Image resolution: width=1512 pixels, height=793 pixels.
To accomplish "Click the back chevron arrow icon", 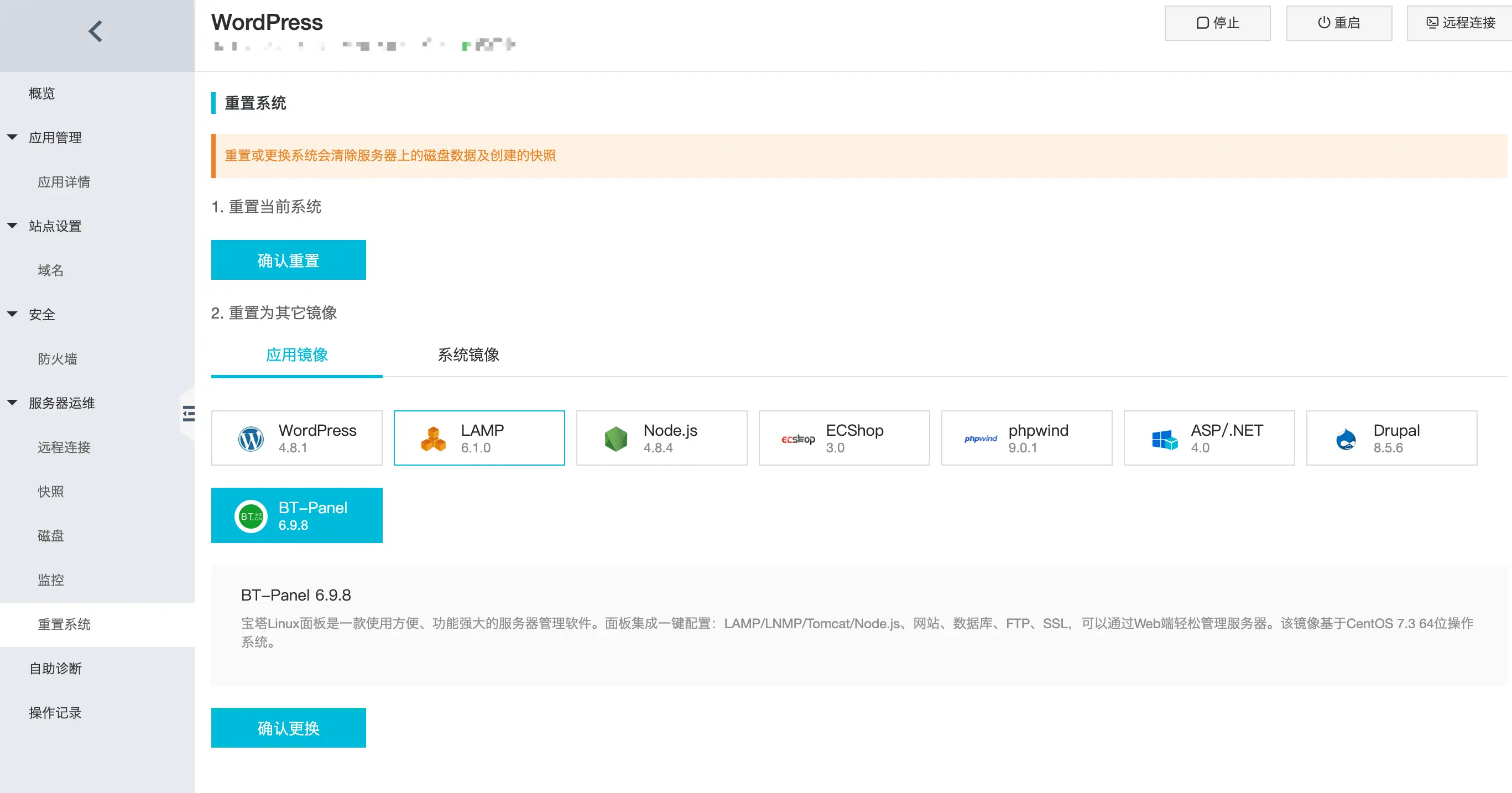I will pos(96,31).
